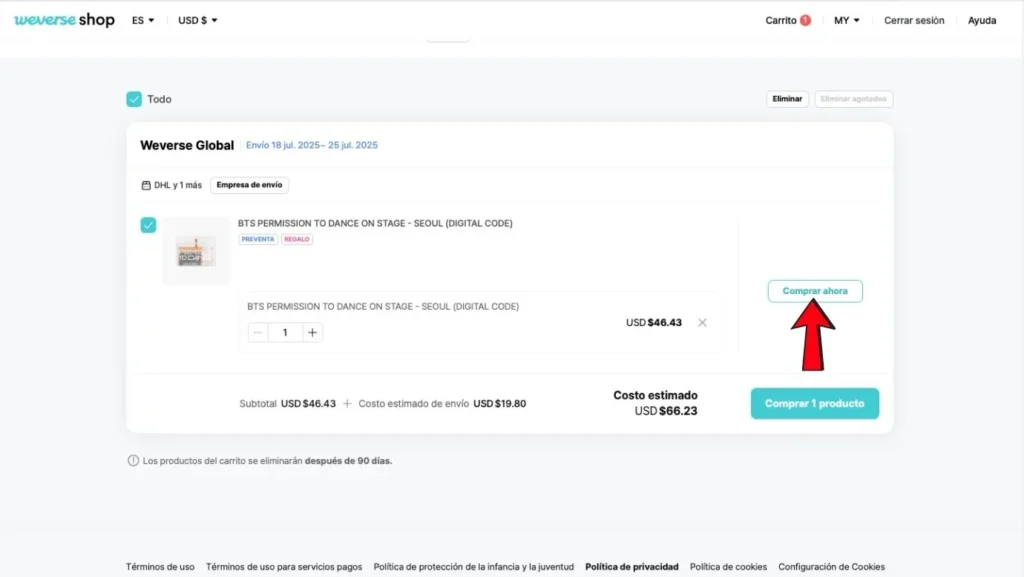Click Cerrar sesión to log out
Screen dimensions: 1024x577
(x=914, y=20)
